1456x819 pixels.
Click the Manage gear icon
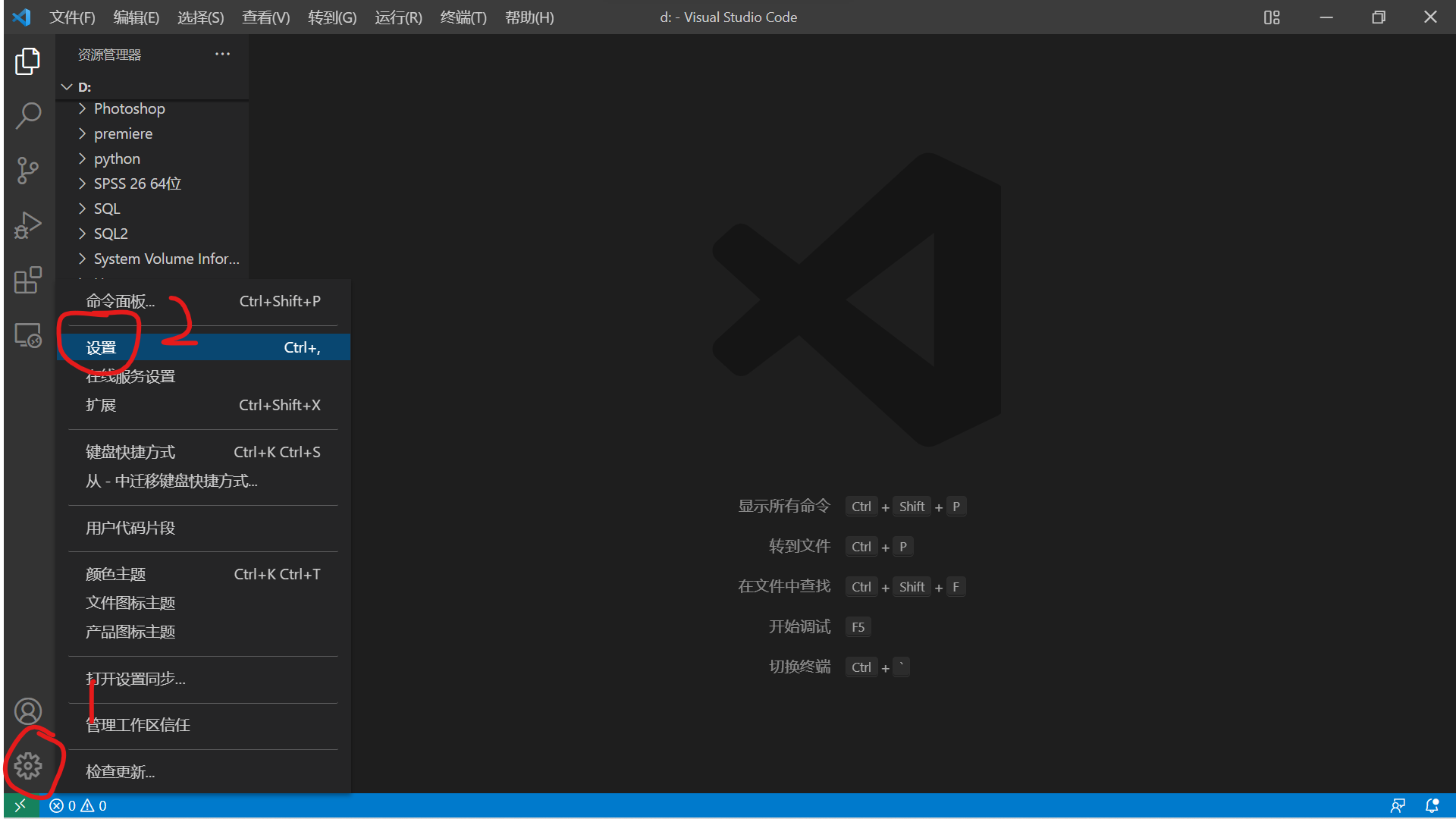(x=28, y=766)
